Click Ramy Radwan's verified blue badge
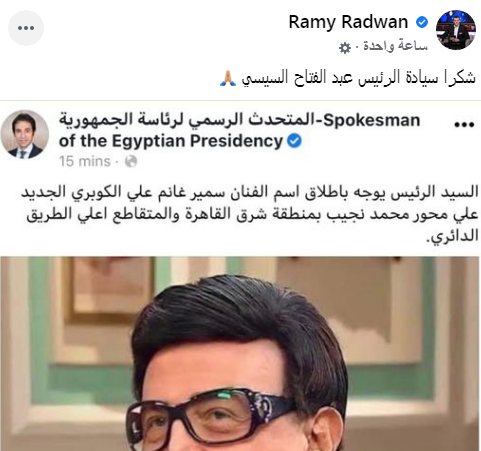Screen dimensions: 481x451 (x=422, y=22)
